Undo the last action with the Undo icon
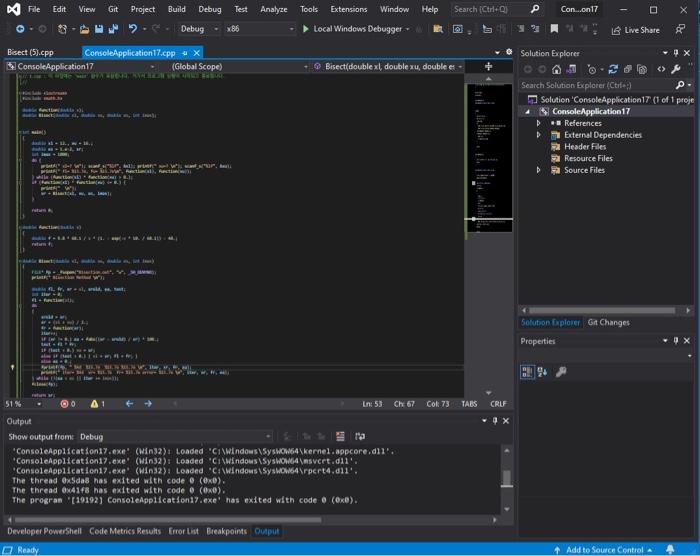 pyautogui.click(x=133, y=29)
